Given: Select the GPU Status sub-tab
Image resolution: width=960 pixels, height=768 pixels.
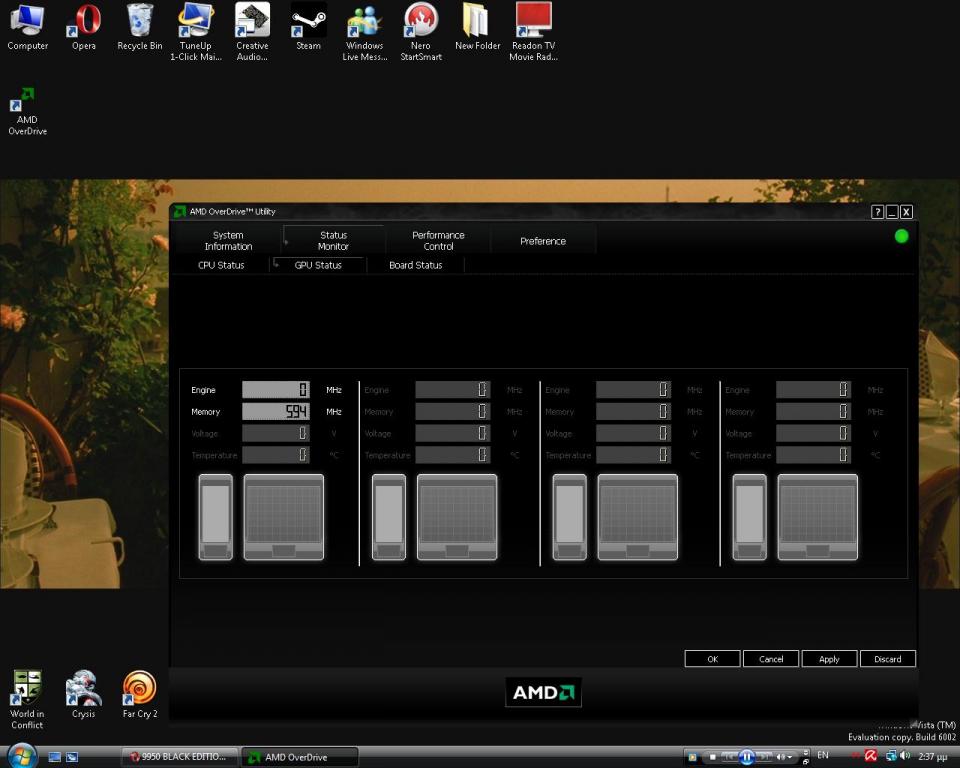Looking at the screenshot, I should coord(318,265).
